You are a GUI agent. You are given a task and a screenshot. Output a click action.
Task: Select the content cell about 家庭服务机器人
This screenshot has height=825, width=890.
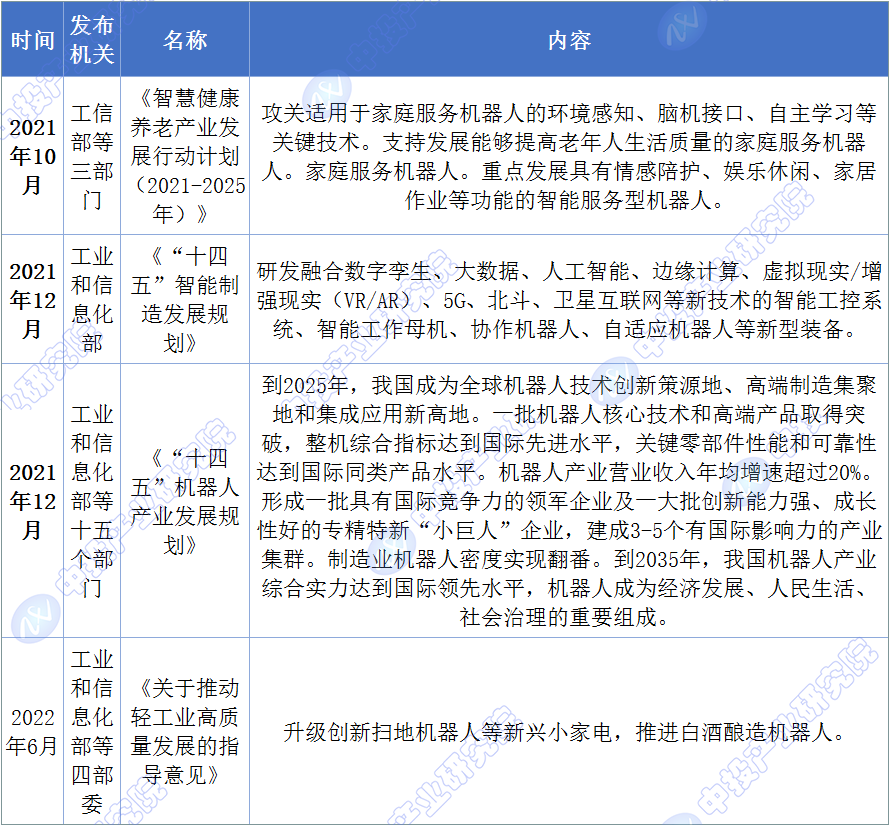point(568,156)
